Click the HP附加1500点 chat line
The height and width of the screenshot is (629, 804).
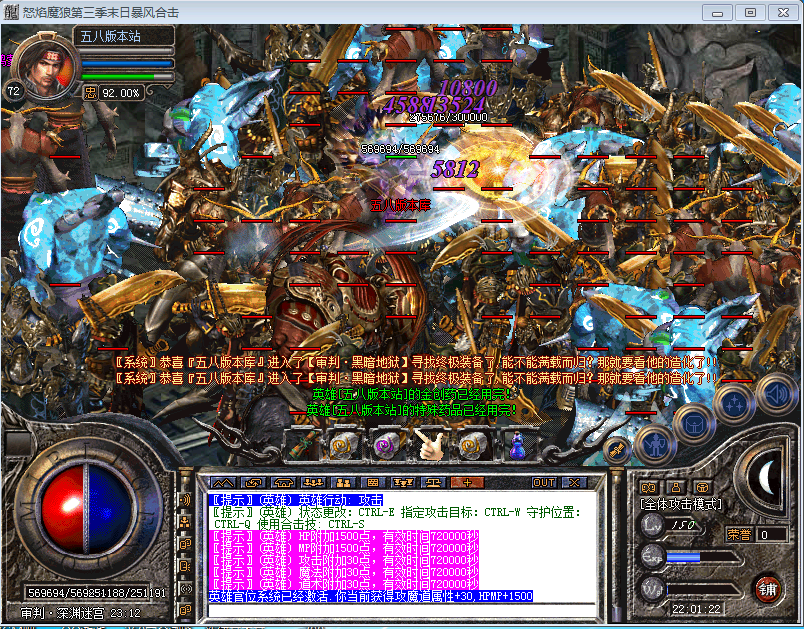pos(345,536)
